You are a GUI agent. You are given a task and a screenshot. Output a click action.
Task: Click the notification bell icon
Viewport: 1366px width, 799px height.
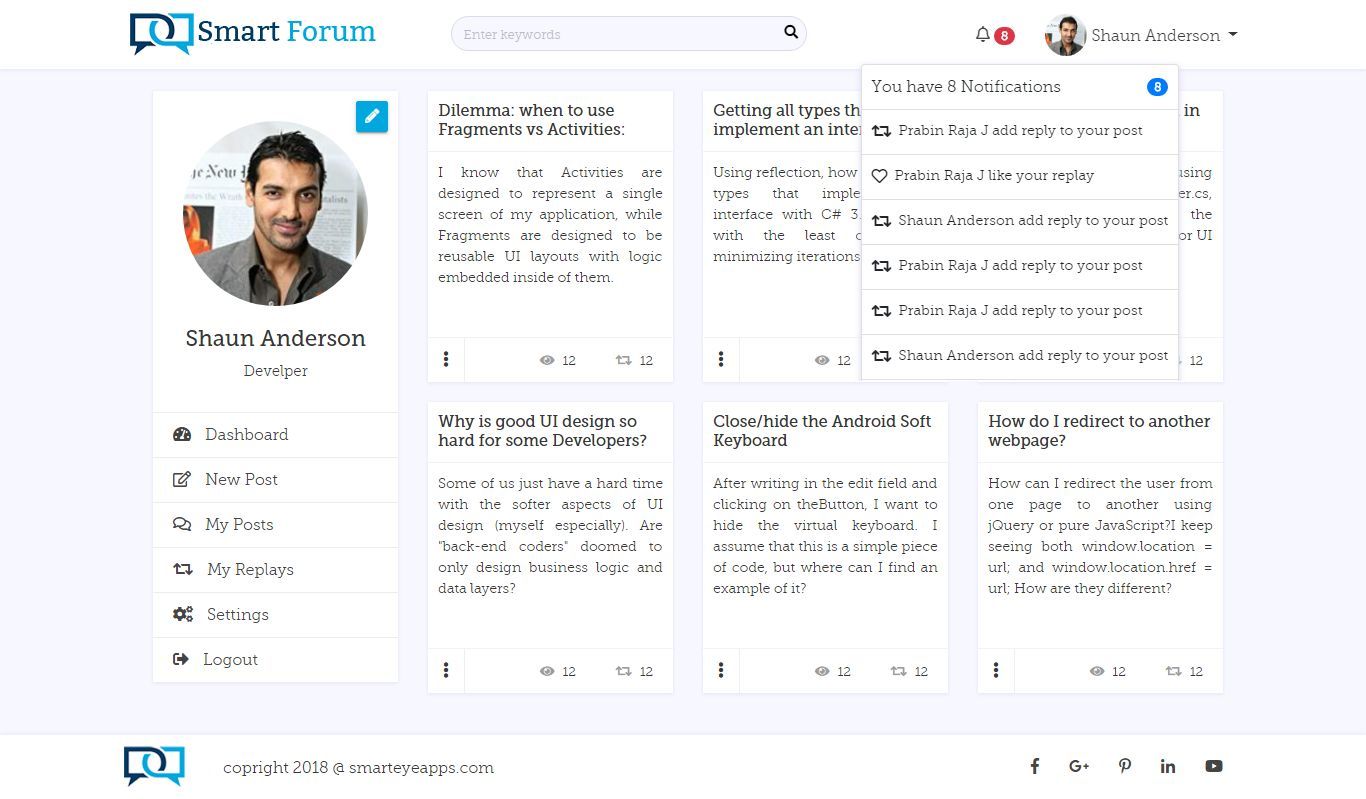click(983, 35)
